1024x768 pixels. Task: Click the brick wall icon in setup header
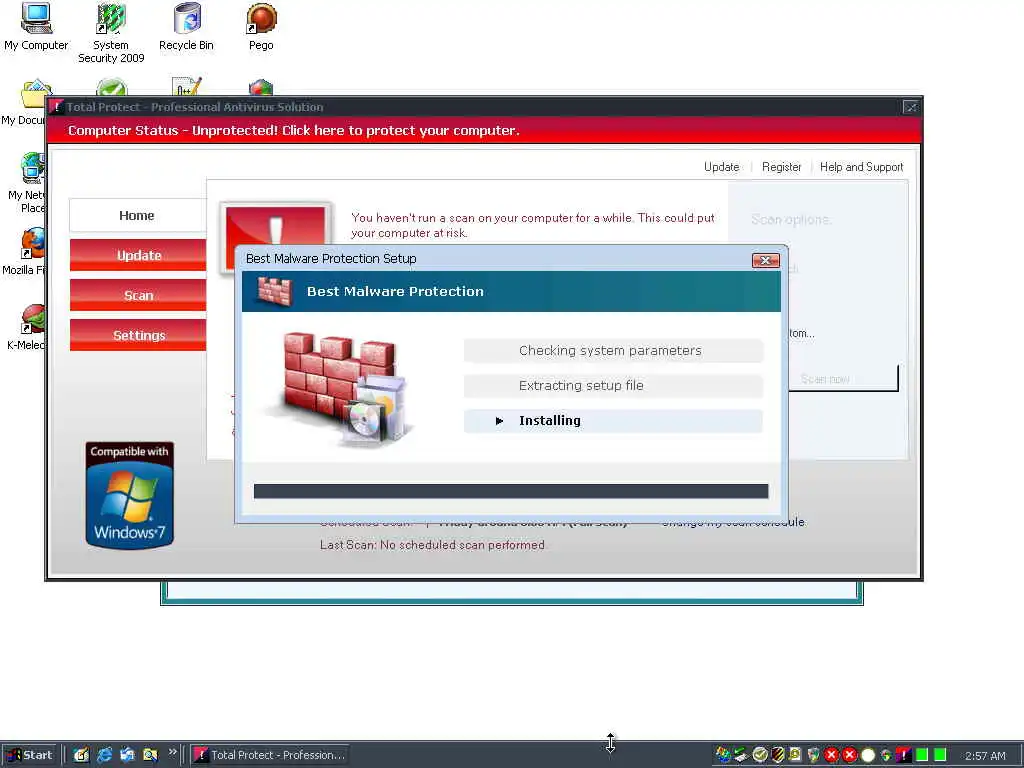(274, 291)
